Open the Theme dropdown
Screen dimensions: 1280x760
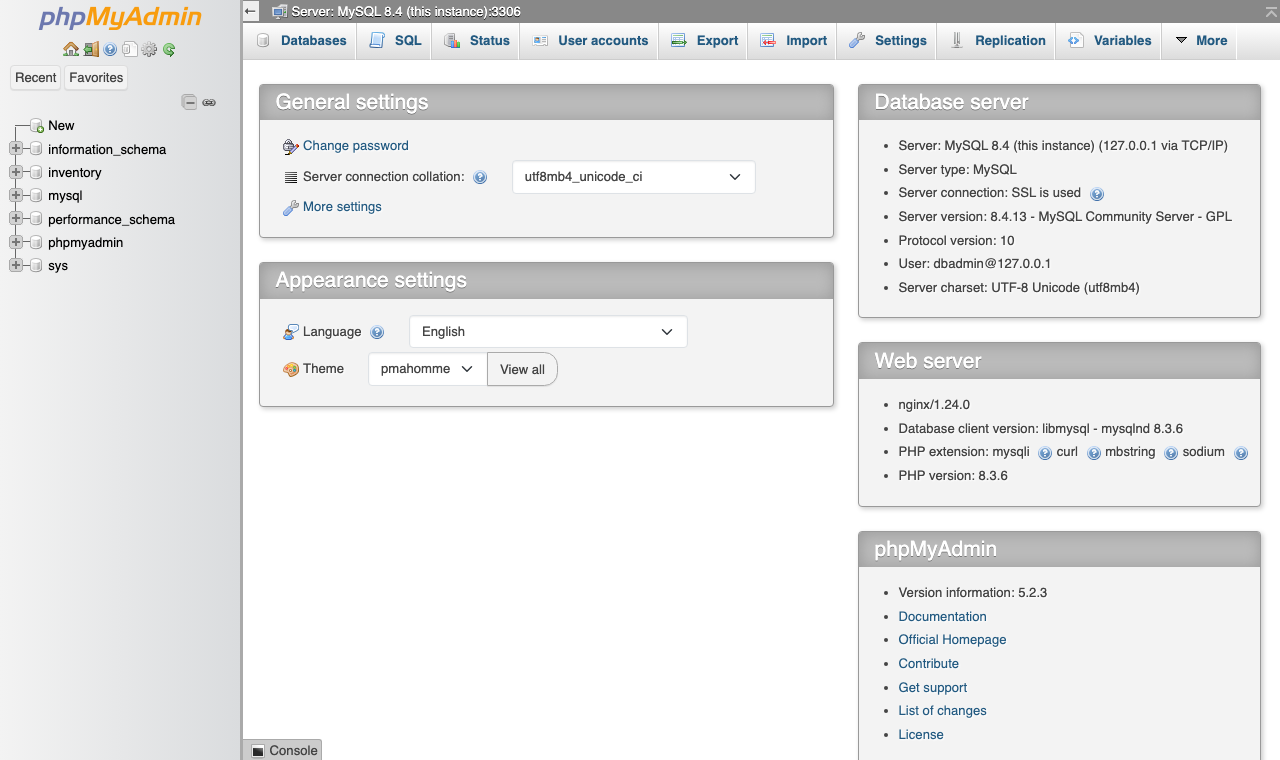427,369
